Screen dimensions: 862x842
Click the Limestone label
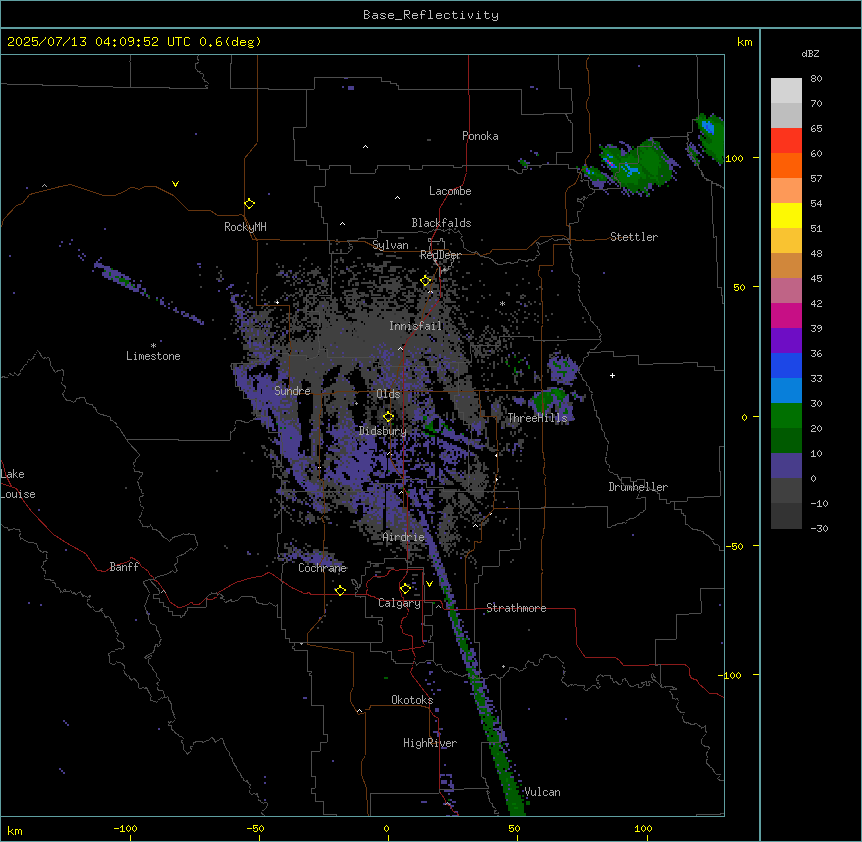click(x=153, y=356)
